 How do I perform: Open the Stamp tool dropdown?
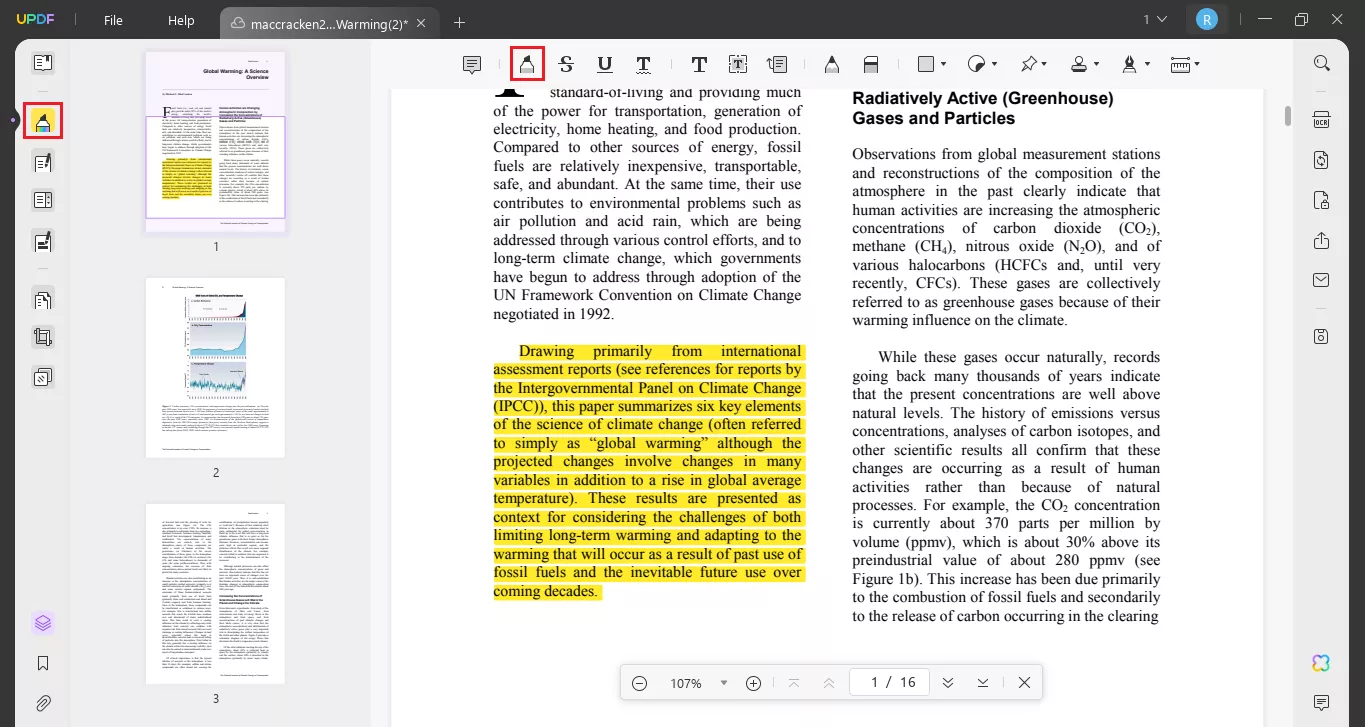1096,63
